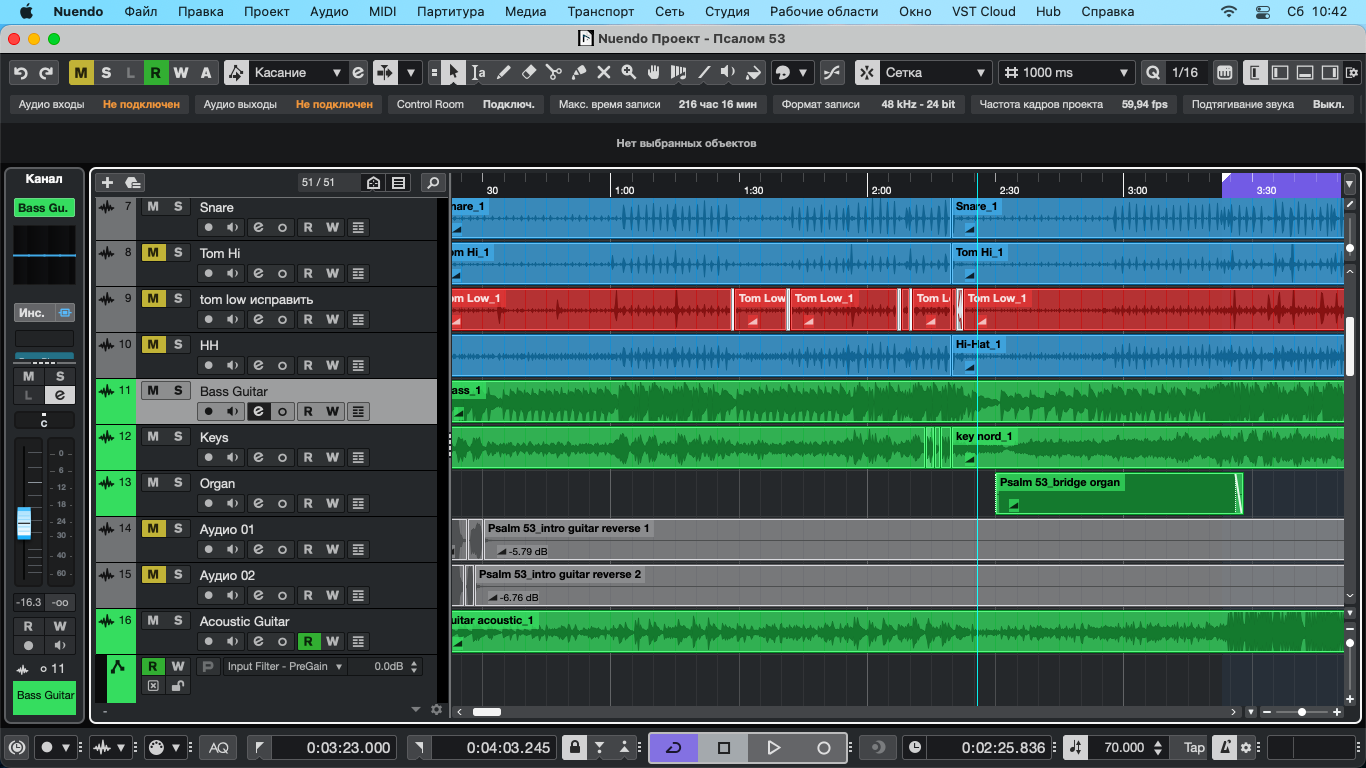Select the Psalm 53_bridge organ clip
The width and height of the screenshot is (1366, 768).
tap(1118, 493)
